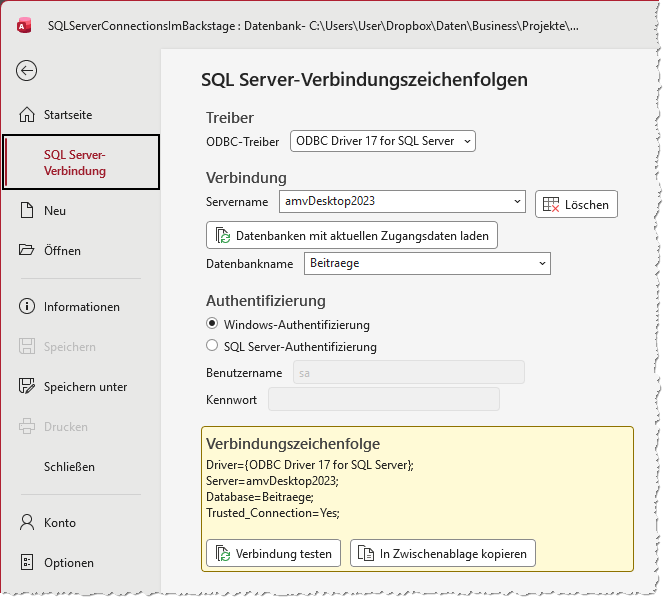Expand the Servername combo box arrow
Screen dimensions: 665x602
tap(517, 201)
